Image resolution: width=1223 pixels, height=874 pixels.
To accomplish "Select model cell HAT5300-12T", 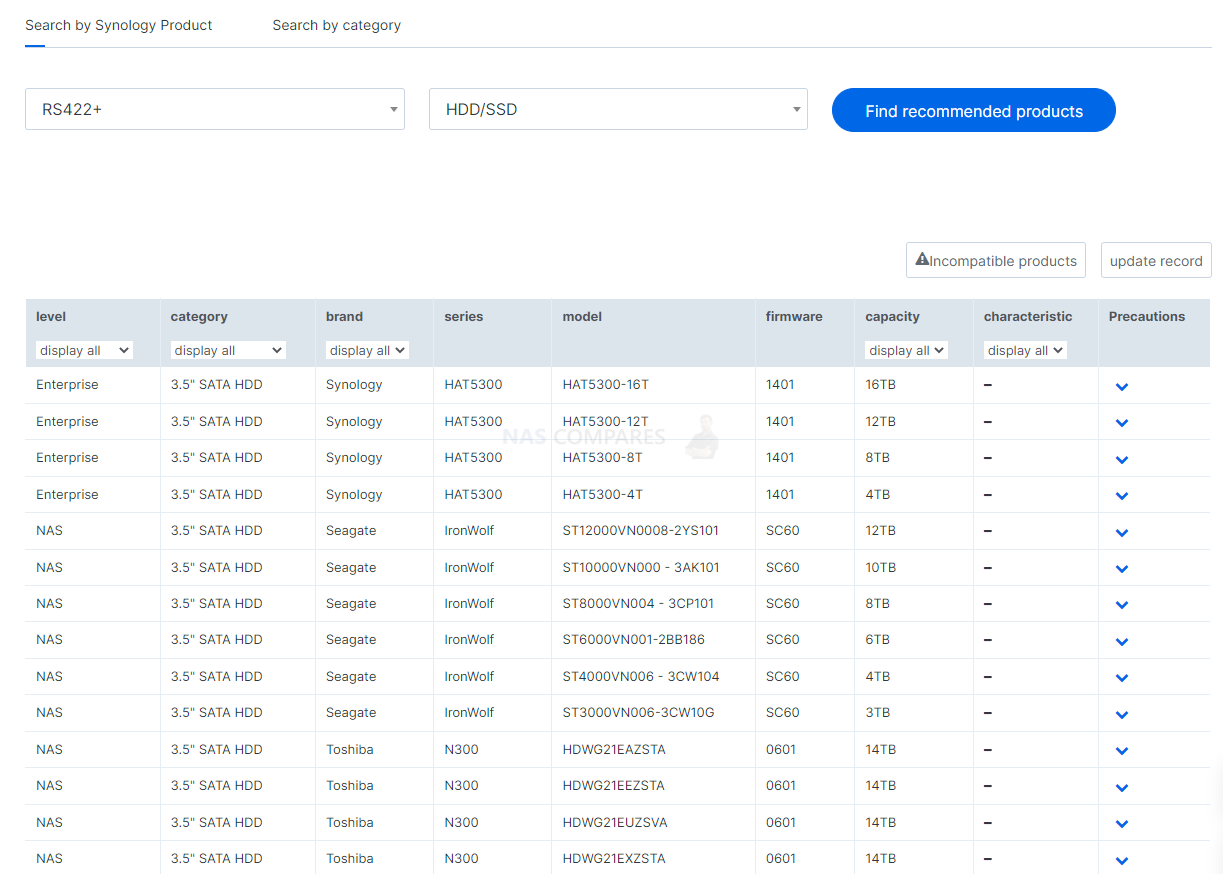I will click(605, 421).
